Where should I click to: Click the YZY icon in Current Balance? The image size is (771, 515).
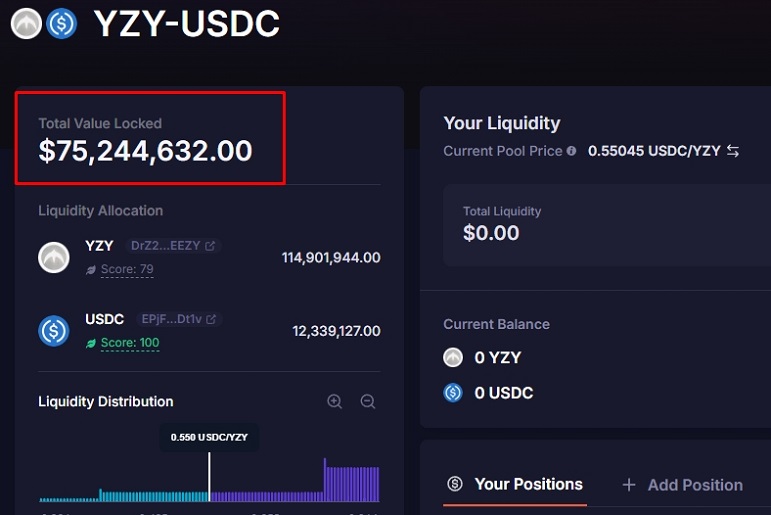click(x=453, y=358)
